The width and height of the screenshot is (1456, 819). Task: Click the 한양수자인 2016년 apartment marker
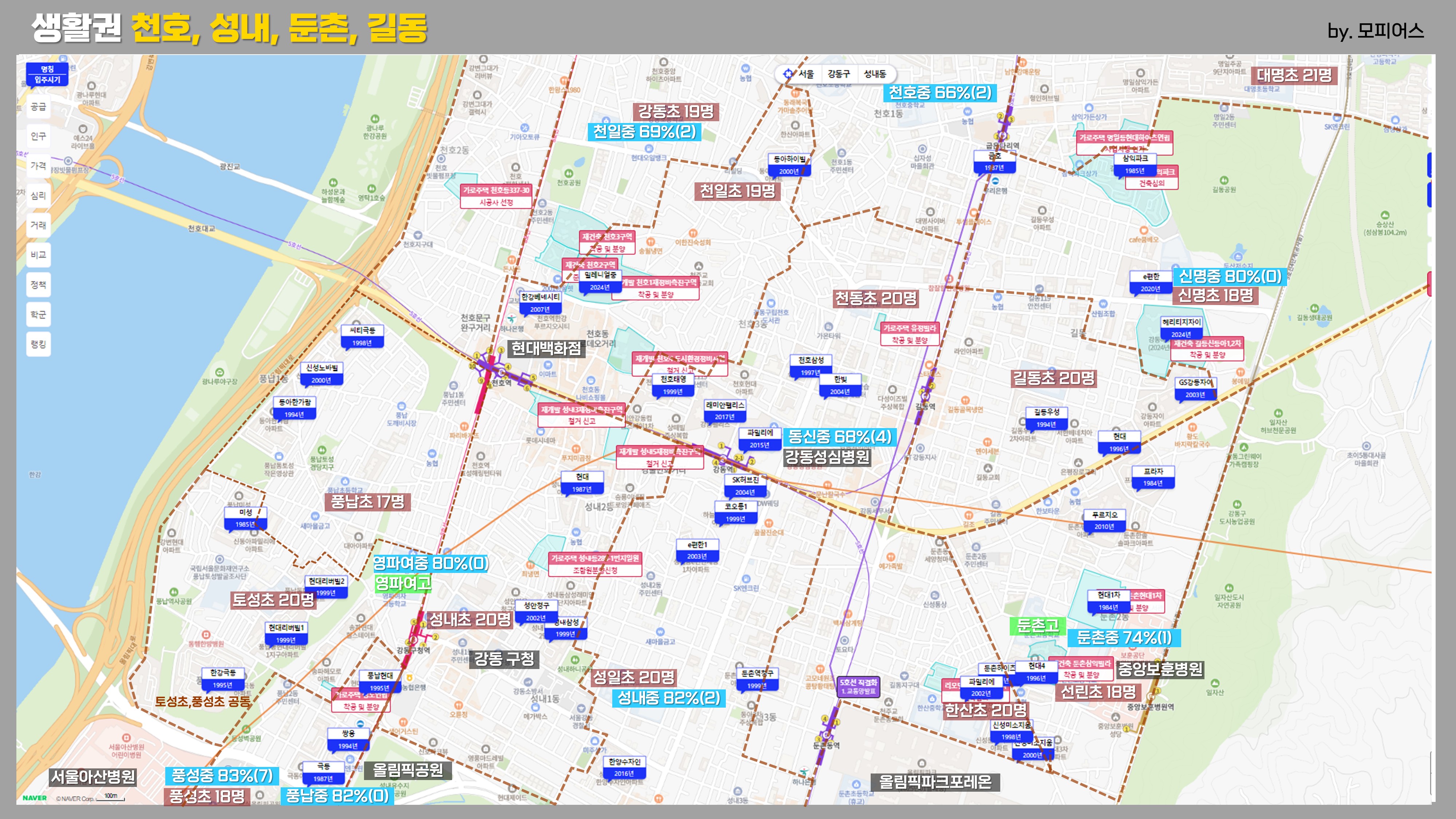click(625, 767)
